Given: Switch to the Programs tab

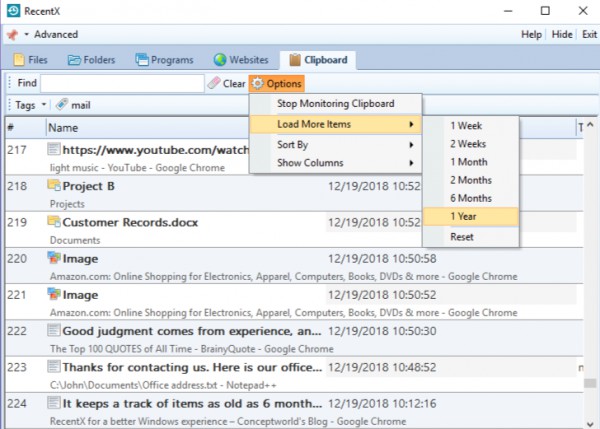Looking at the screenshot, I should point(165,60).
